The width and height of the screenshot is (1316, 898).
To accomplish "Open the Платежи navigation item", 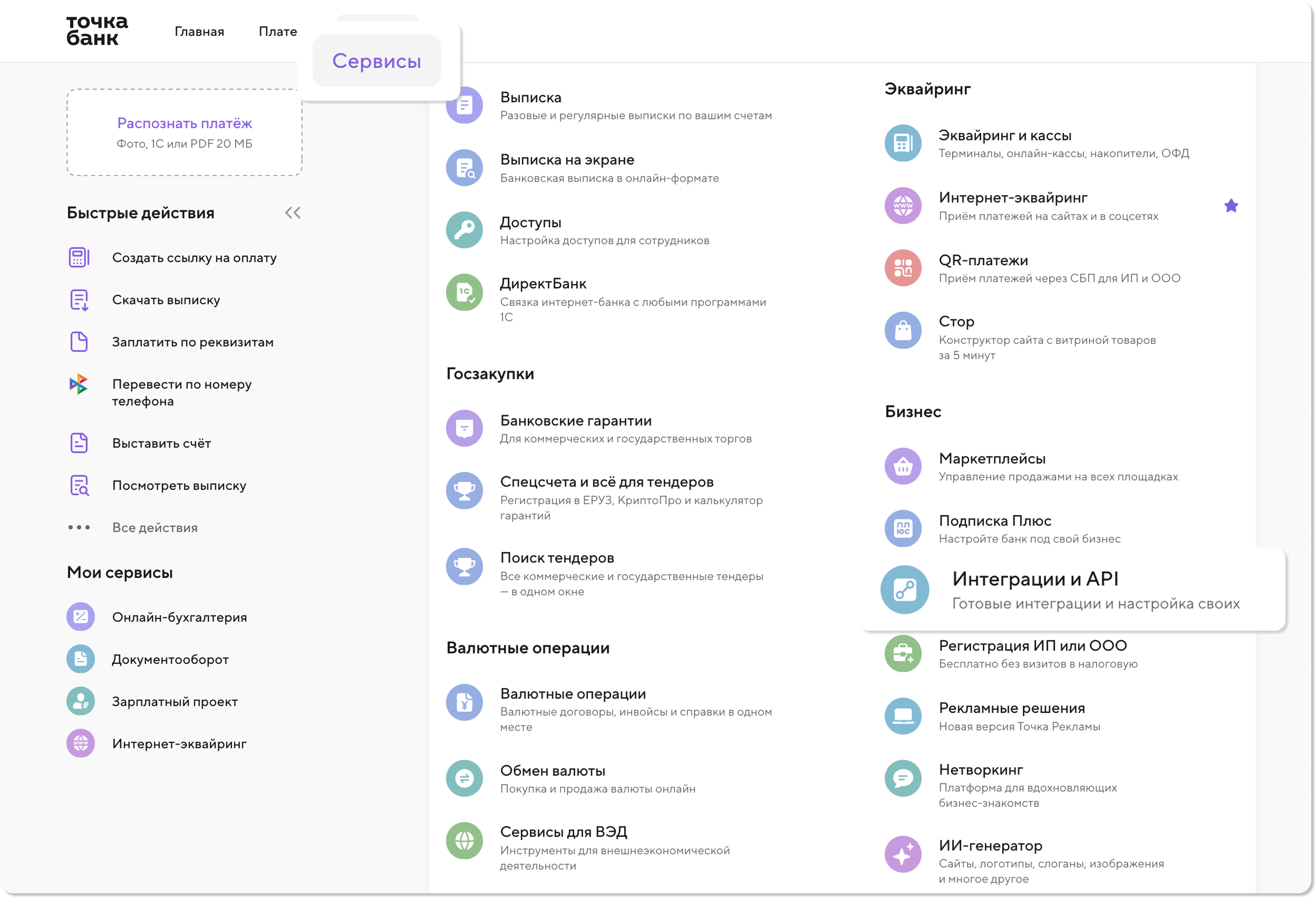I will 277,32.
